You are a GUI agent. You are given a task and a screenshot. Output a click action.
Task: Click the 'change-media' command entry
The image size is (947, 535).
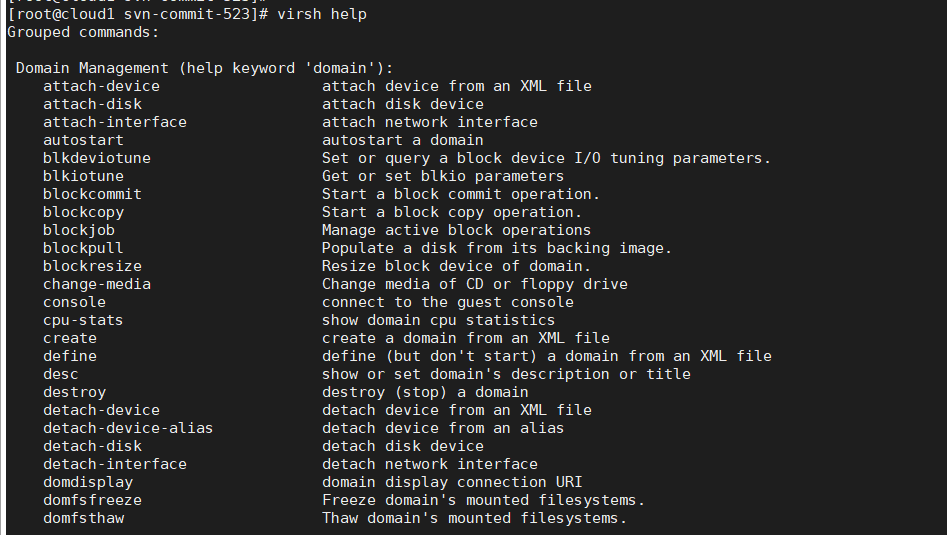click(x=97, y=284)
